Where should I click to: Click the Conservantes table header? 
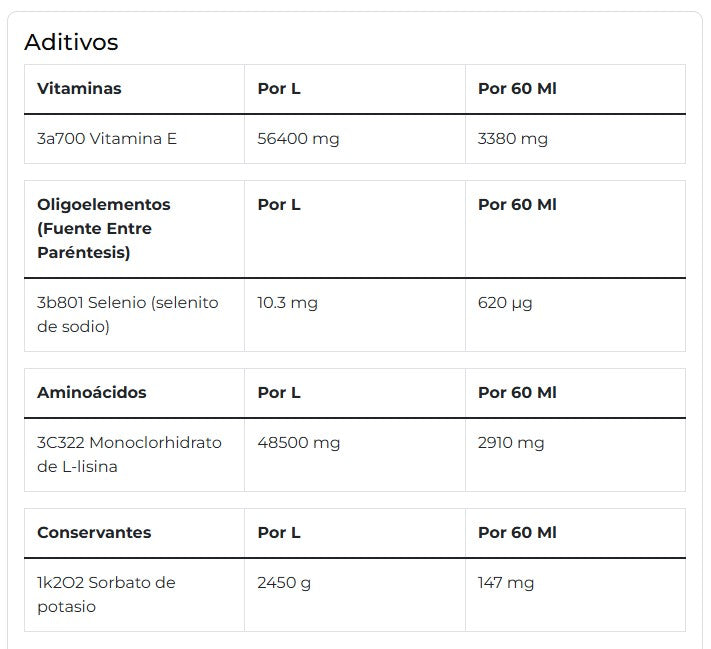point(94,532)
